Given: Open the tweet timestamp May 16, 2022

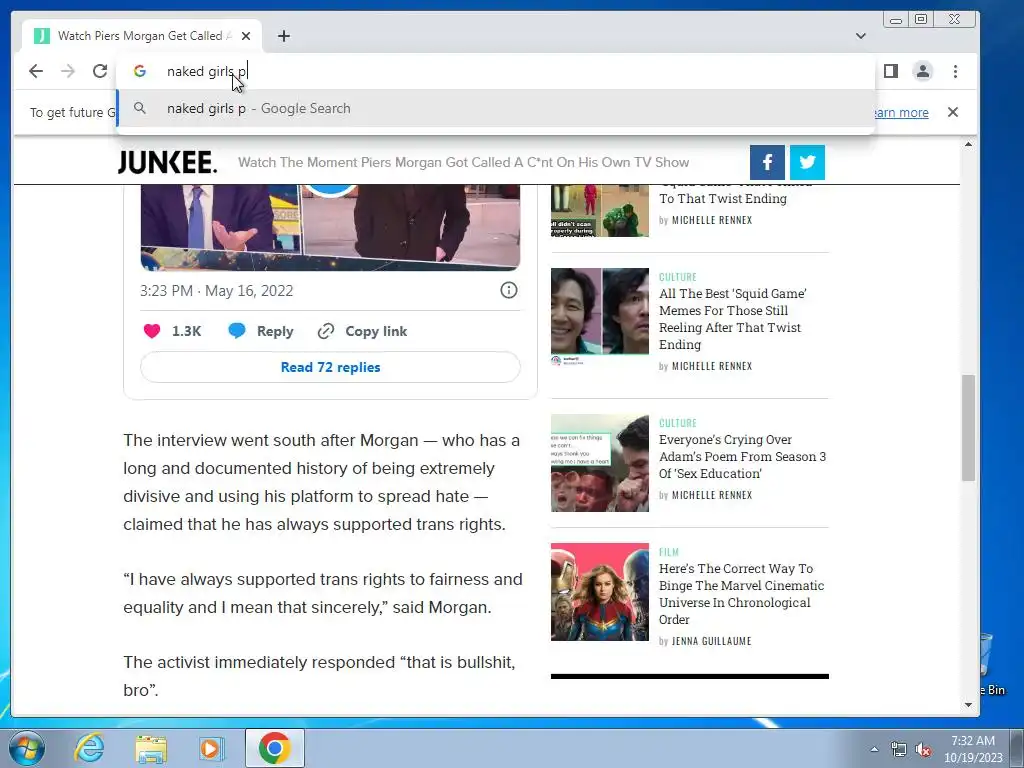Looking at the screenshot, I should [x=217, y=291].
